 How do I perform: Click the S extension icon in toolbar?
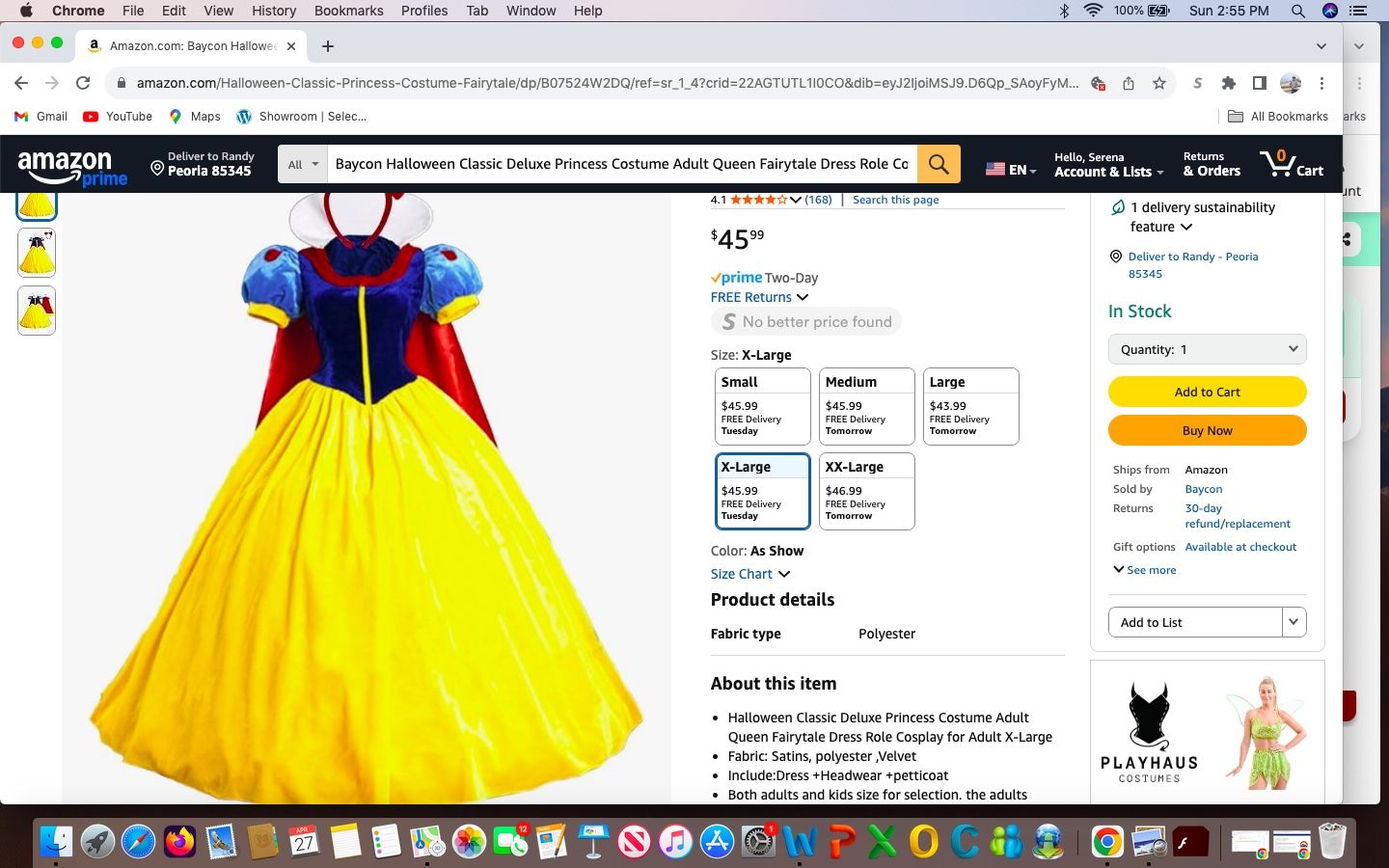pyautogui.click(x=1197, y=83)
